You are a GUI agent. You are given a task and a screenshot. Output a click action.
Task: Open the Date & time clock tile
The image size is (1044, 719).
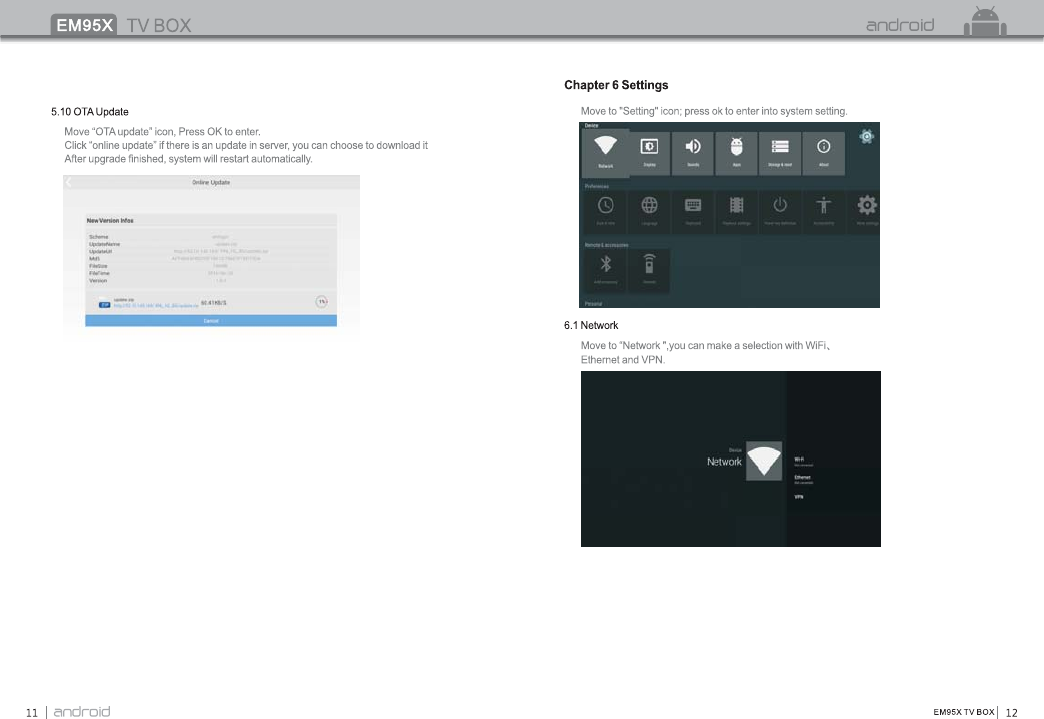605,212
